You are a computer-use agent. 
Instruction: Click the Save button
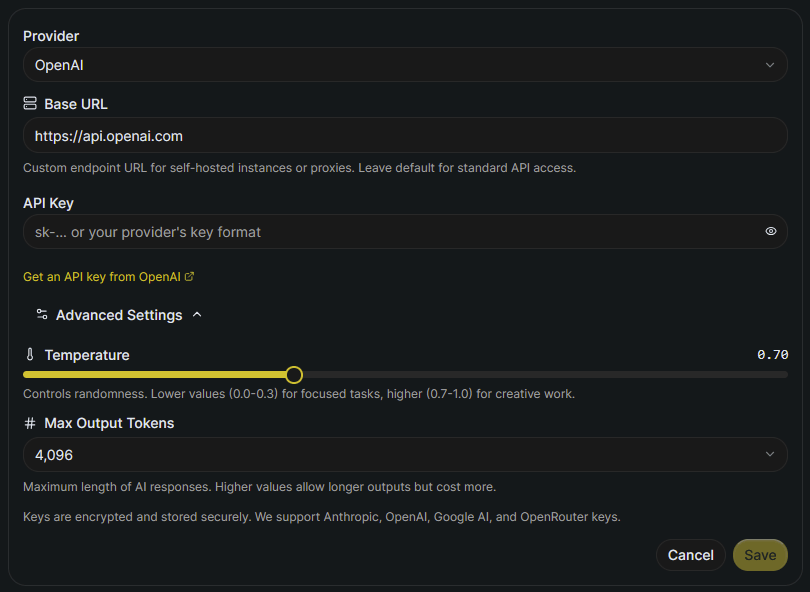pos(760,555)
